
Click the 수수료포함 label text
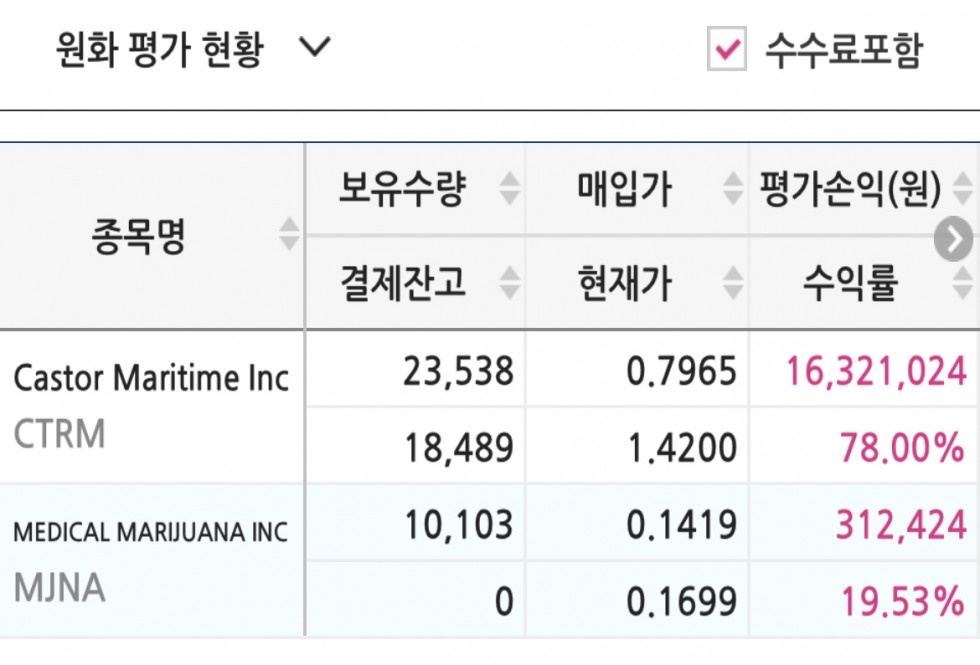pyautogui.click(x=844, y=49)
